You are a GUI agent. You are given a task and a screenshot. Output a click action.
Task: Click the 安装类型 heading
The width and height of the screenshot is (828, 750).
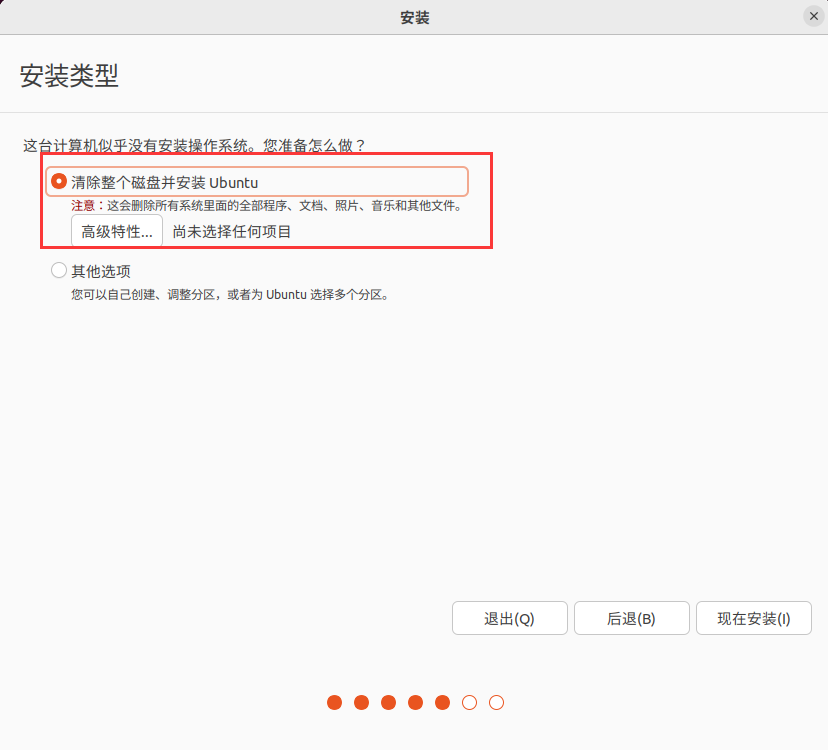pyautogui.click(x=69, y=76)
